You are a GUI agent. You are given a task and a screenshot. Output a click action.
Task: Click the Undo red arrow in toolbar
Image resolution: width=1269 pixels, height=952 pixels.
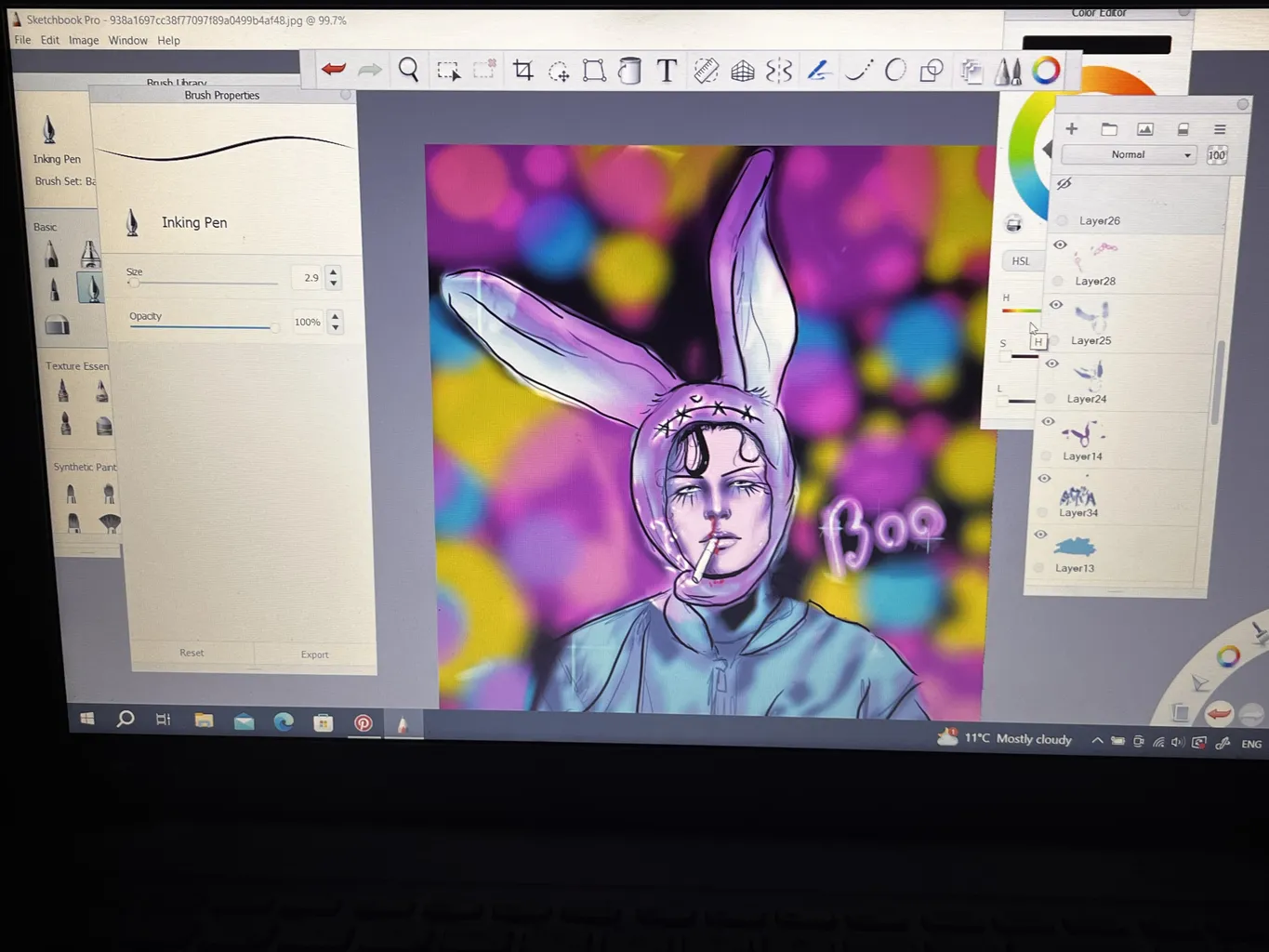pos(334,70)
